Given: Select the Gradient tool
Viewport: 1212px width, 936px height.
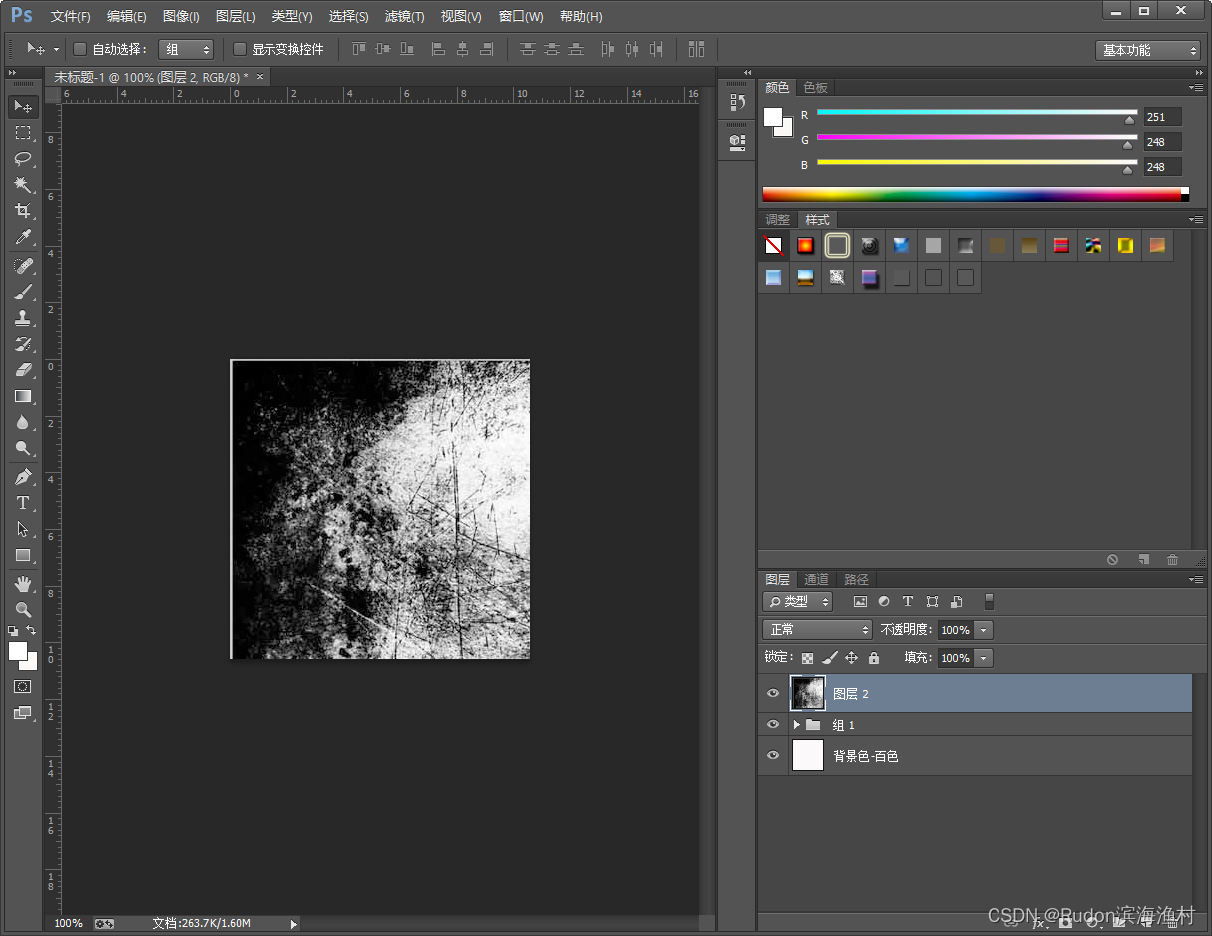Looking at the screenshot, I should (23, 396).
